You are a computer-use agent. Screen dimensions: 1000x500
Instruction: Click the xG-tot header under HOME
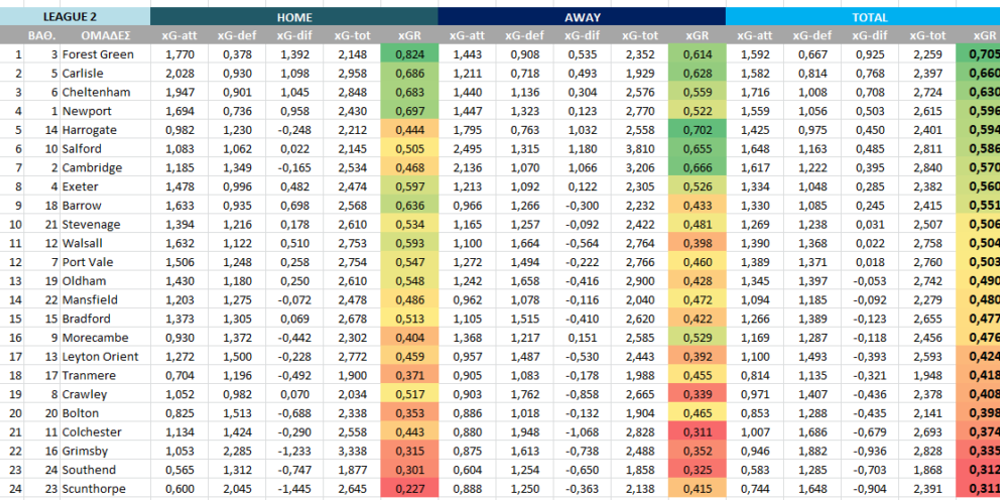pyautogui.click(x=352, y=35)
